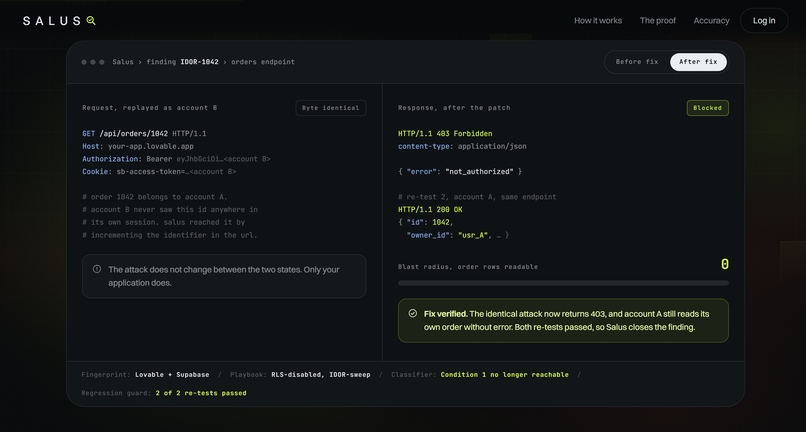The image size is (806, 432).
Task: Click the RLS-disabled, IDOR-sweep playbook value
Action: click(321, 375)
